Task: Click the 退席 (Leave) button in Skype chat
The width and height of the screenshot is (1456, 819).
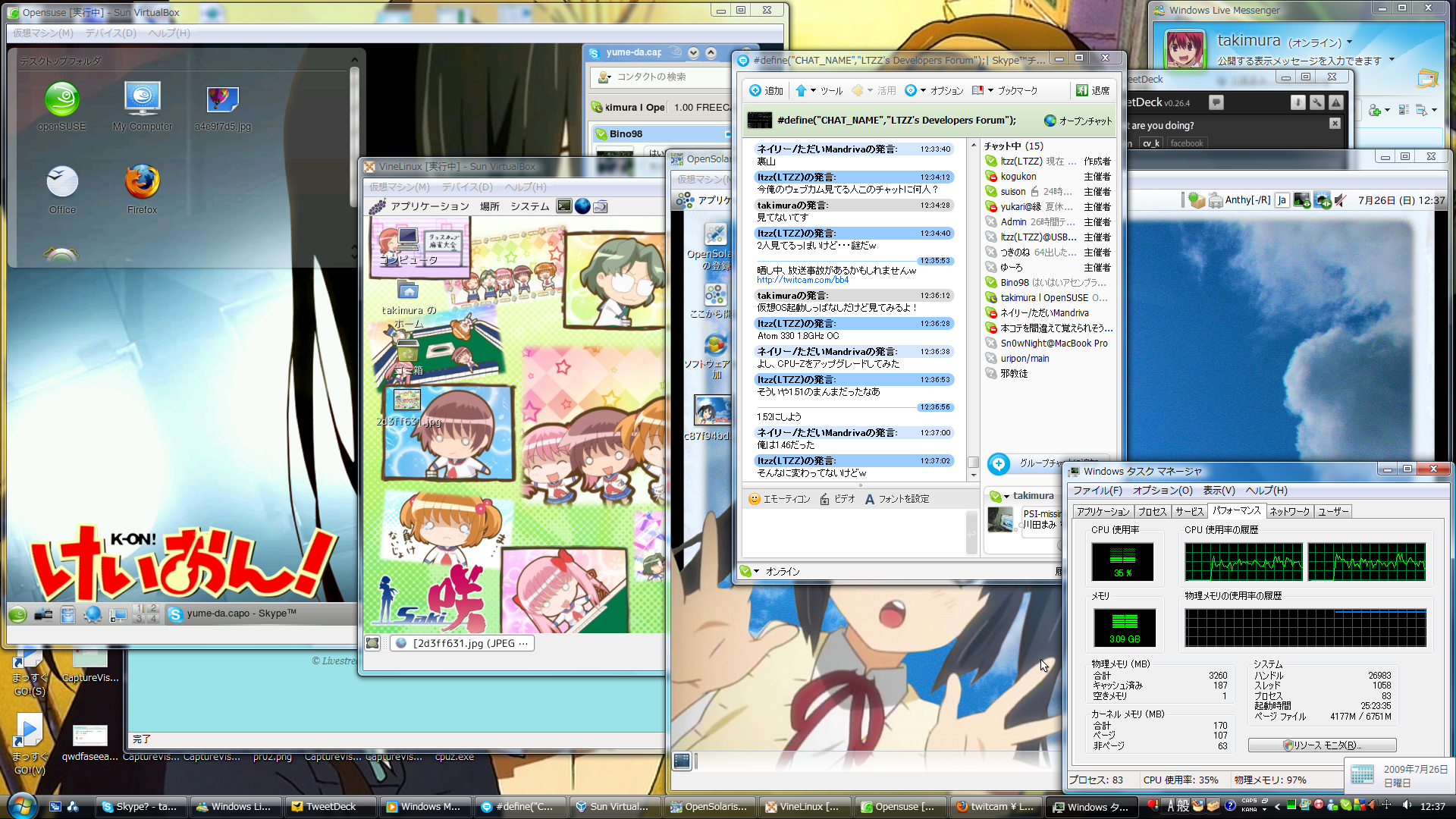Action: coord(1093,90)
